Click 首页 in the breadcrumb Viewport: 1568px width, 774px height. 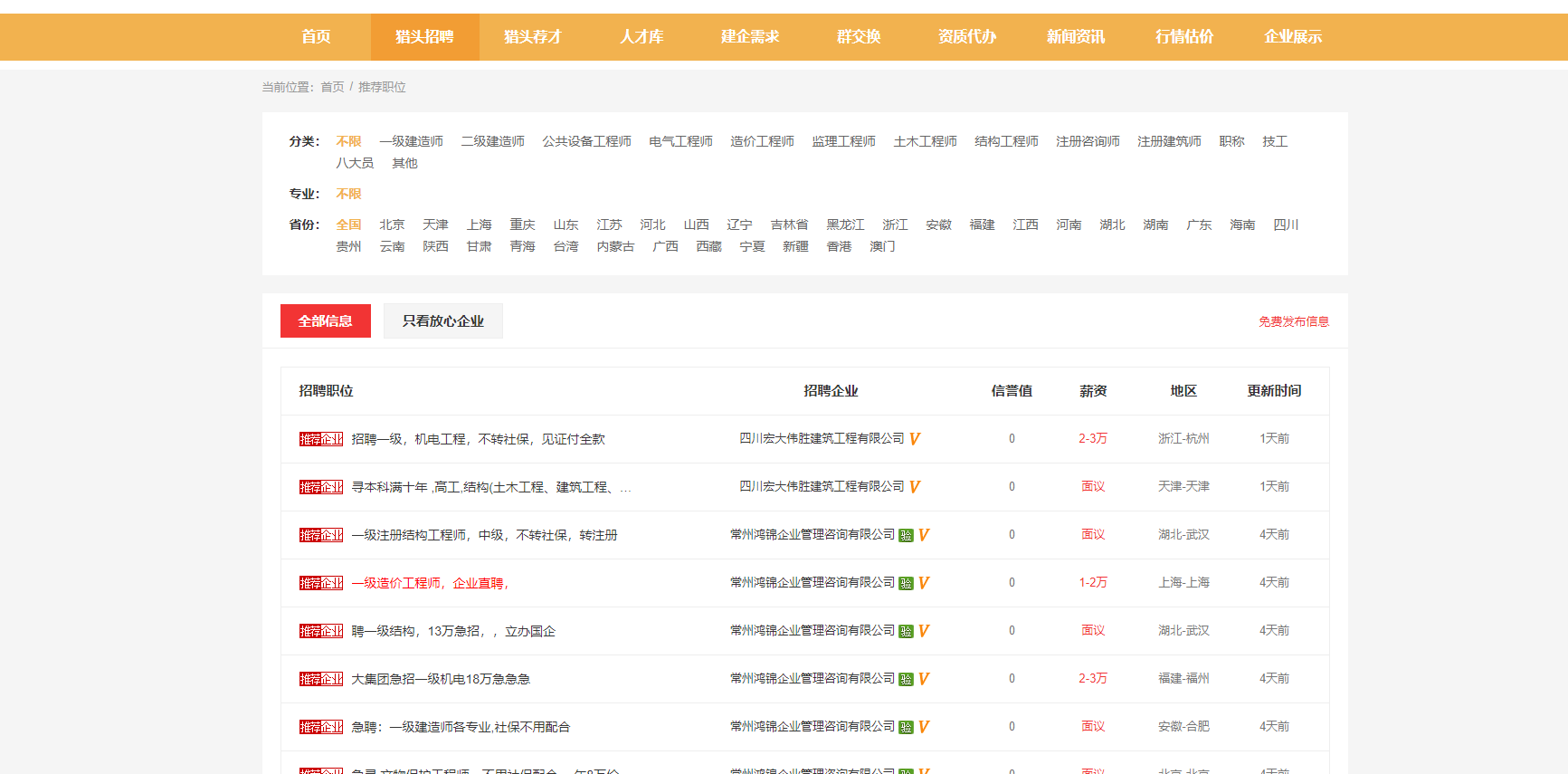332,87
